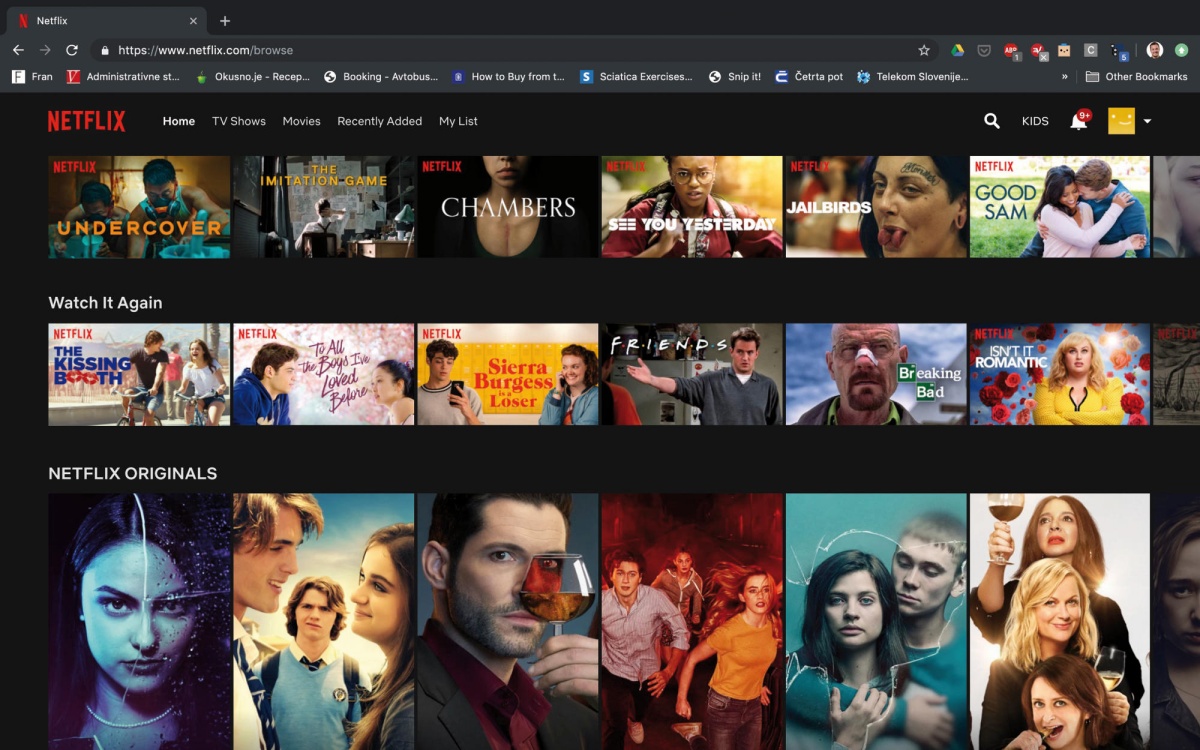
Task: Click the extension icon with badge 5
Action: coord(1119,51)
